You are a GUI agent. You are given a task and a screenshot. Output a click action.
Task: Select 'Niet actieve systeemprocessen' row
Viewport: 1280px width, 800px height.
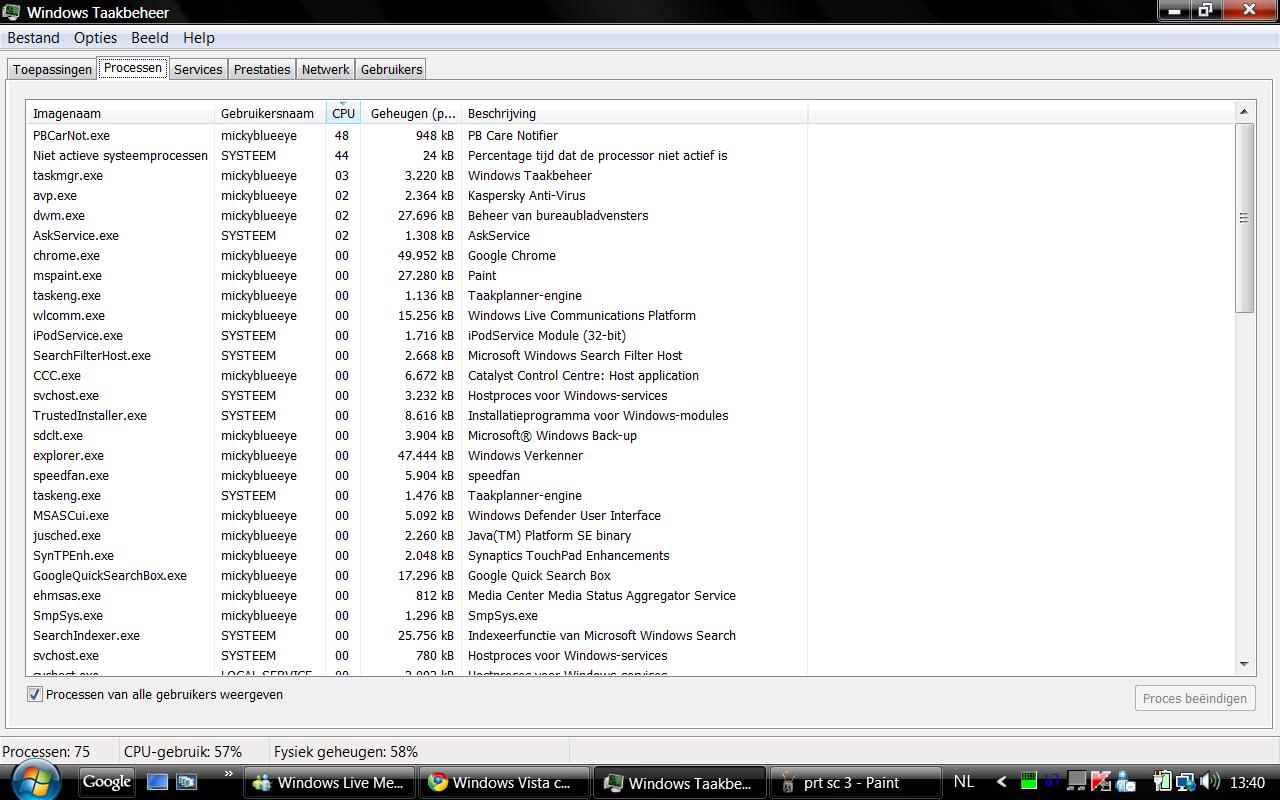[417, 155]
